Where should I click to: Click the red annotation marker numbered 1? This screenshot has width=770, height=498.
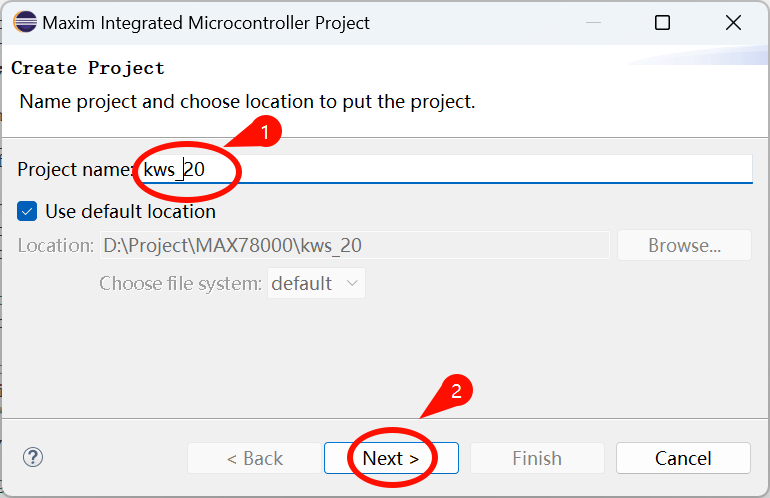click(265, 132)
